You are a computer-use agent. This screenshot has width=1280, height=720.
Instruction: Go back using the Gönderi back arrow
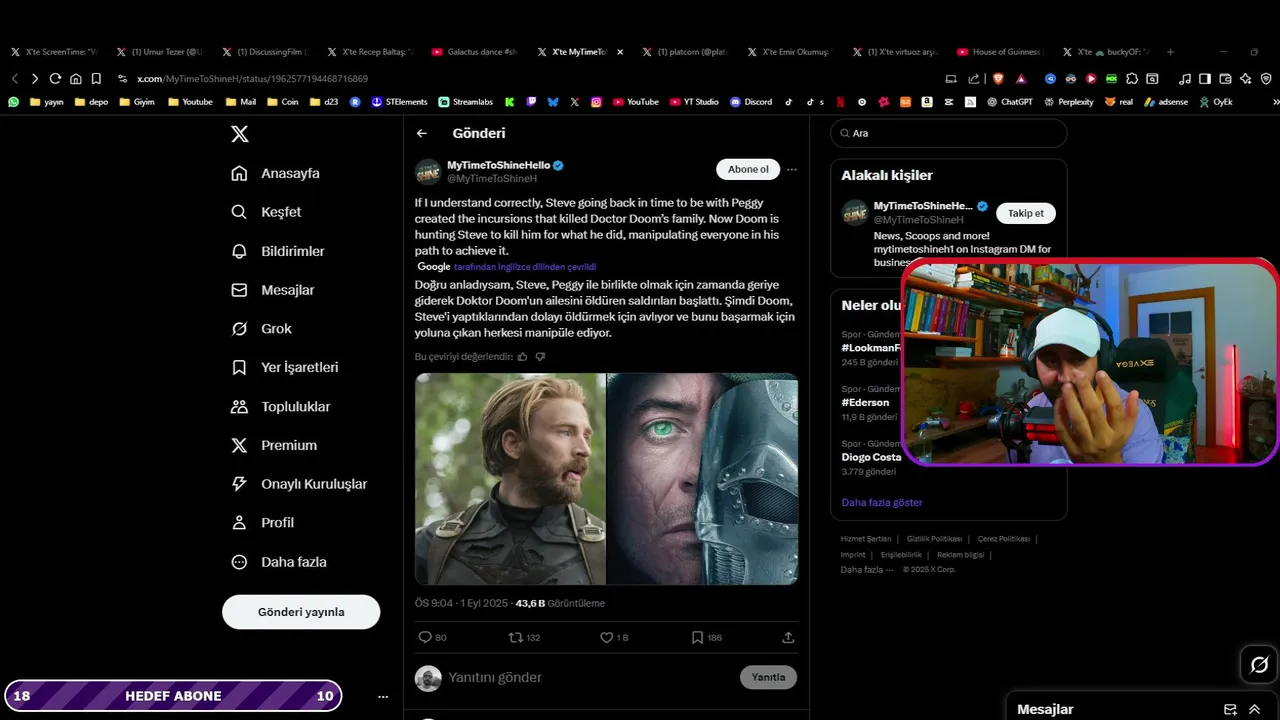pos(422,133)
